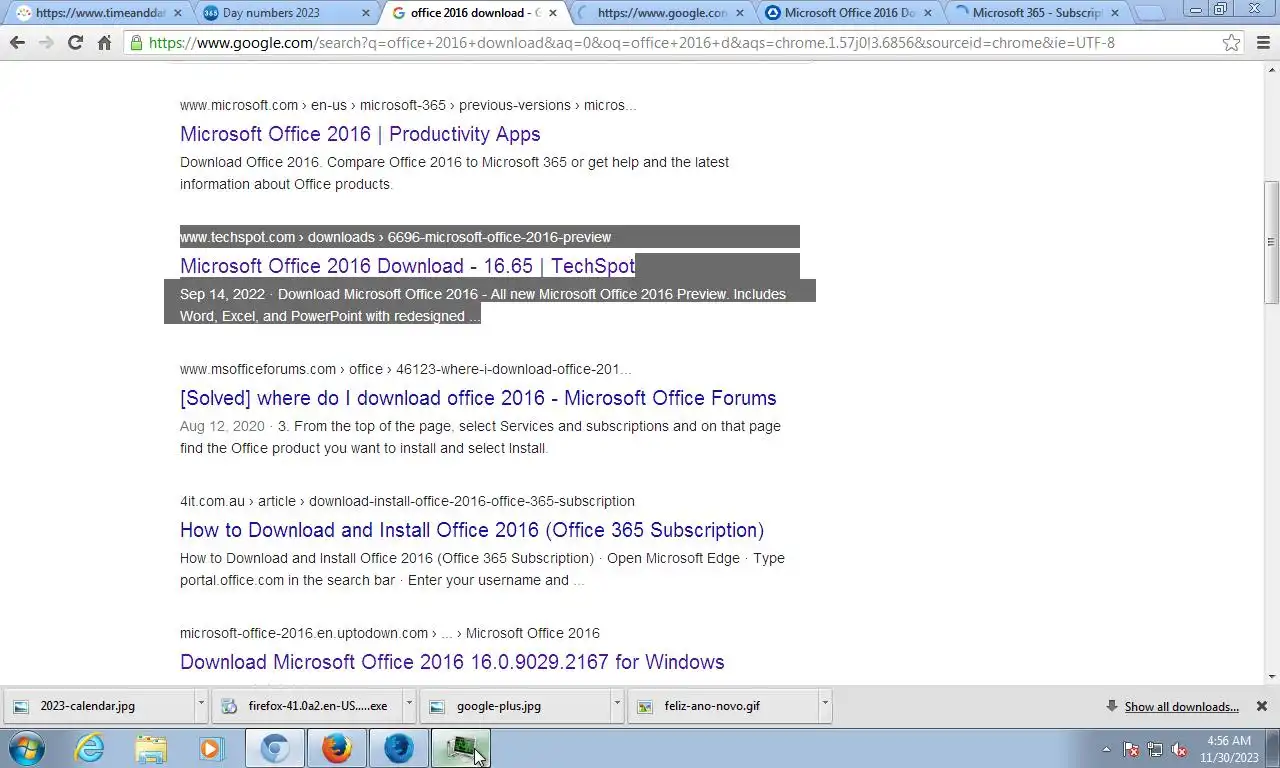Reload the page with the refresh icon
Viewport: 1280px width, 768px height.
click(x=75, y=43)
